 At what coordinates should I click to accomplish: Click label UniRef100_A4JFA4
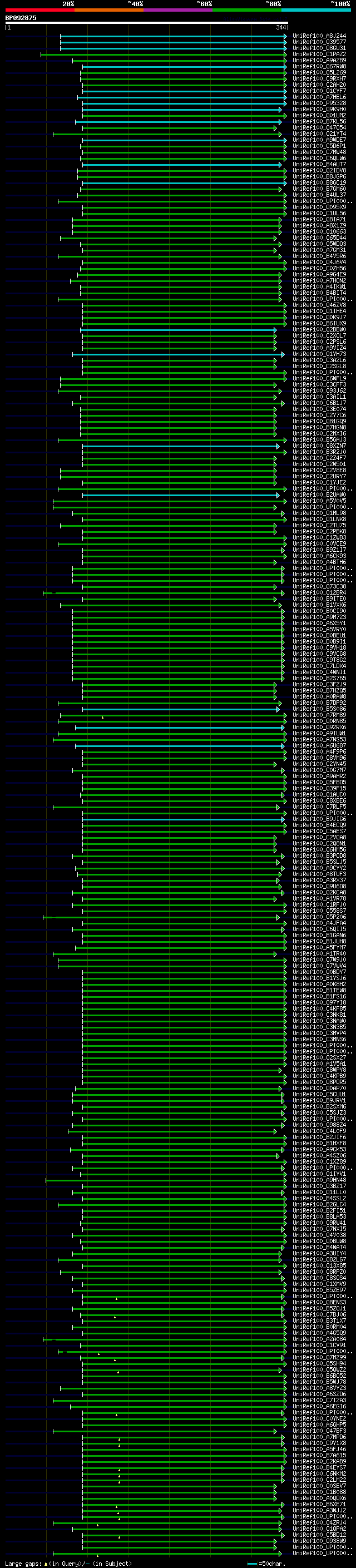(x=319, y=923)
